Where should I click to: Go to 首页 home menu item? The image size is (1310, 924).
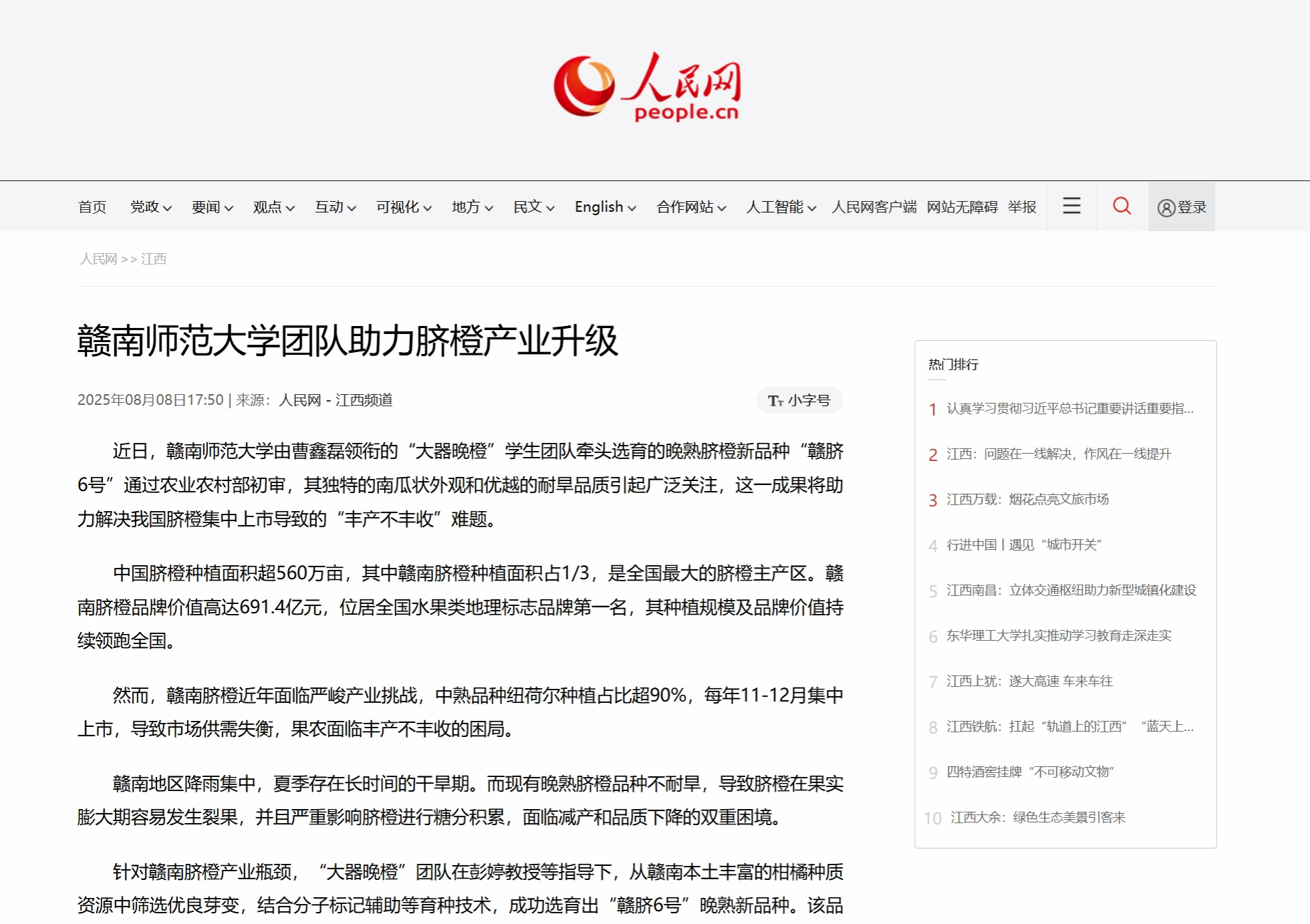tap(92, 207)
